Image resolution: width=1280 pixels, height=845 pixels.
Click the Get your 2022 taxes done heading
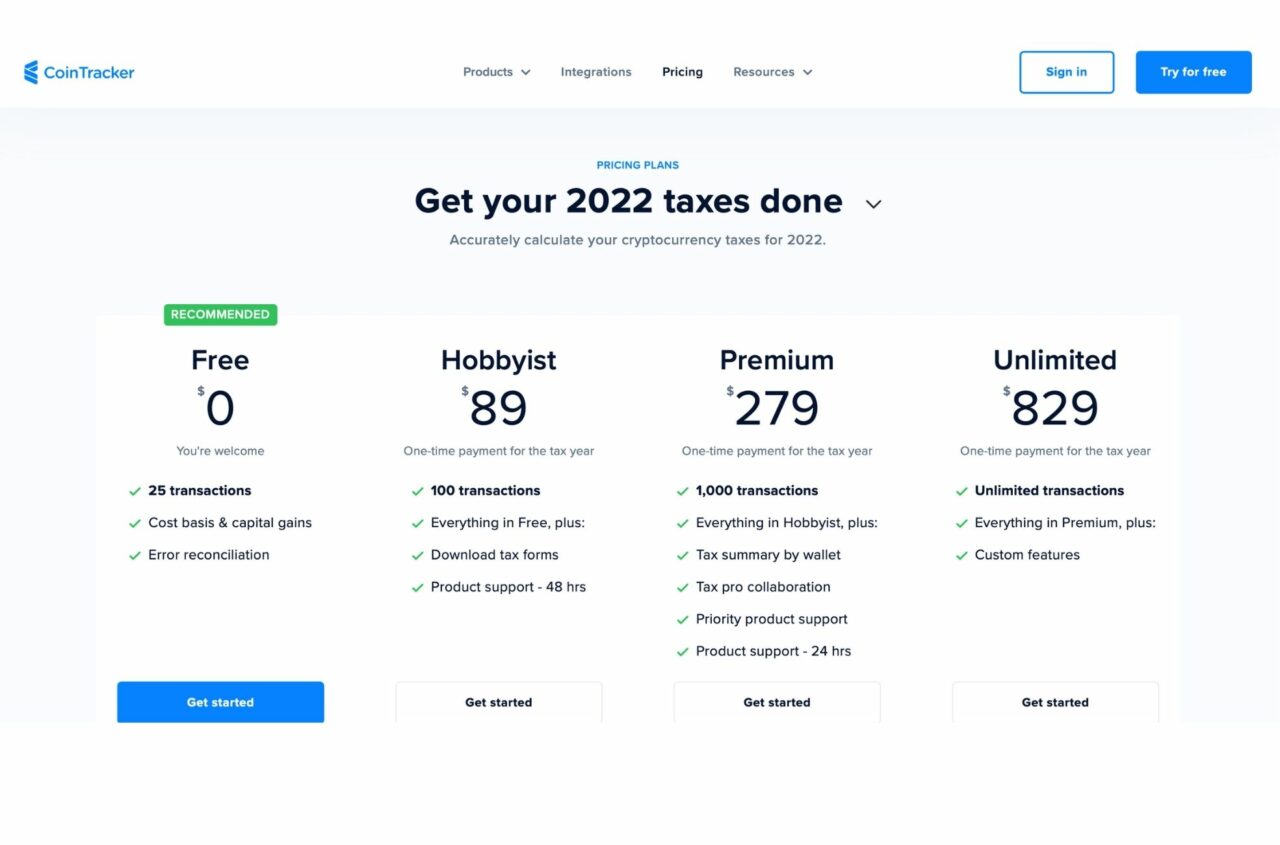(x=628, y=201)
